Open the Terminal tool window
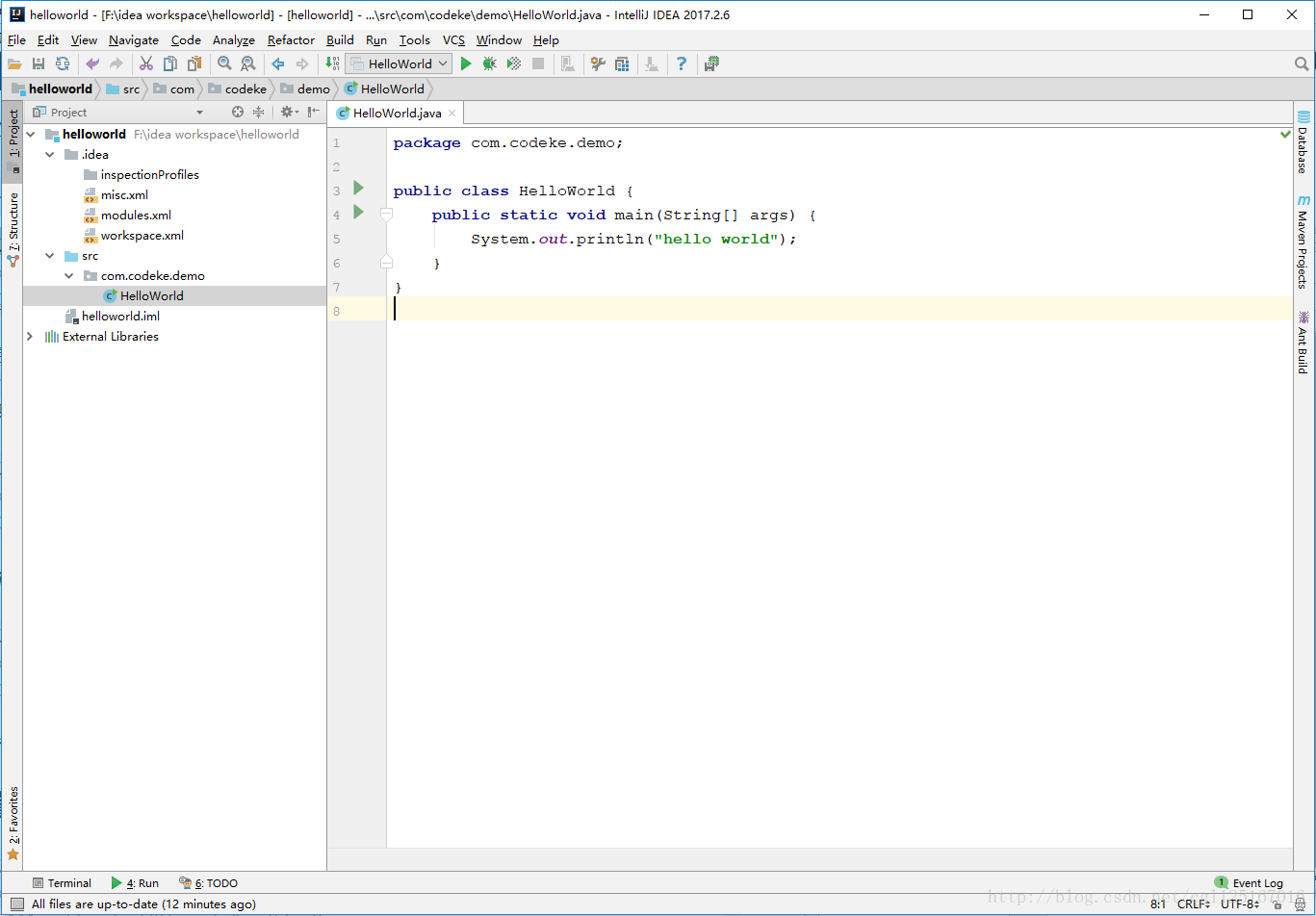This screenshot has width=1316, height=916. (x=62, y=883)
